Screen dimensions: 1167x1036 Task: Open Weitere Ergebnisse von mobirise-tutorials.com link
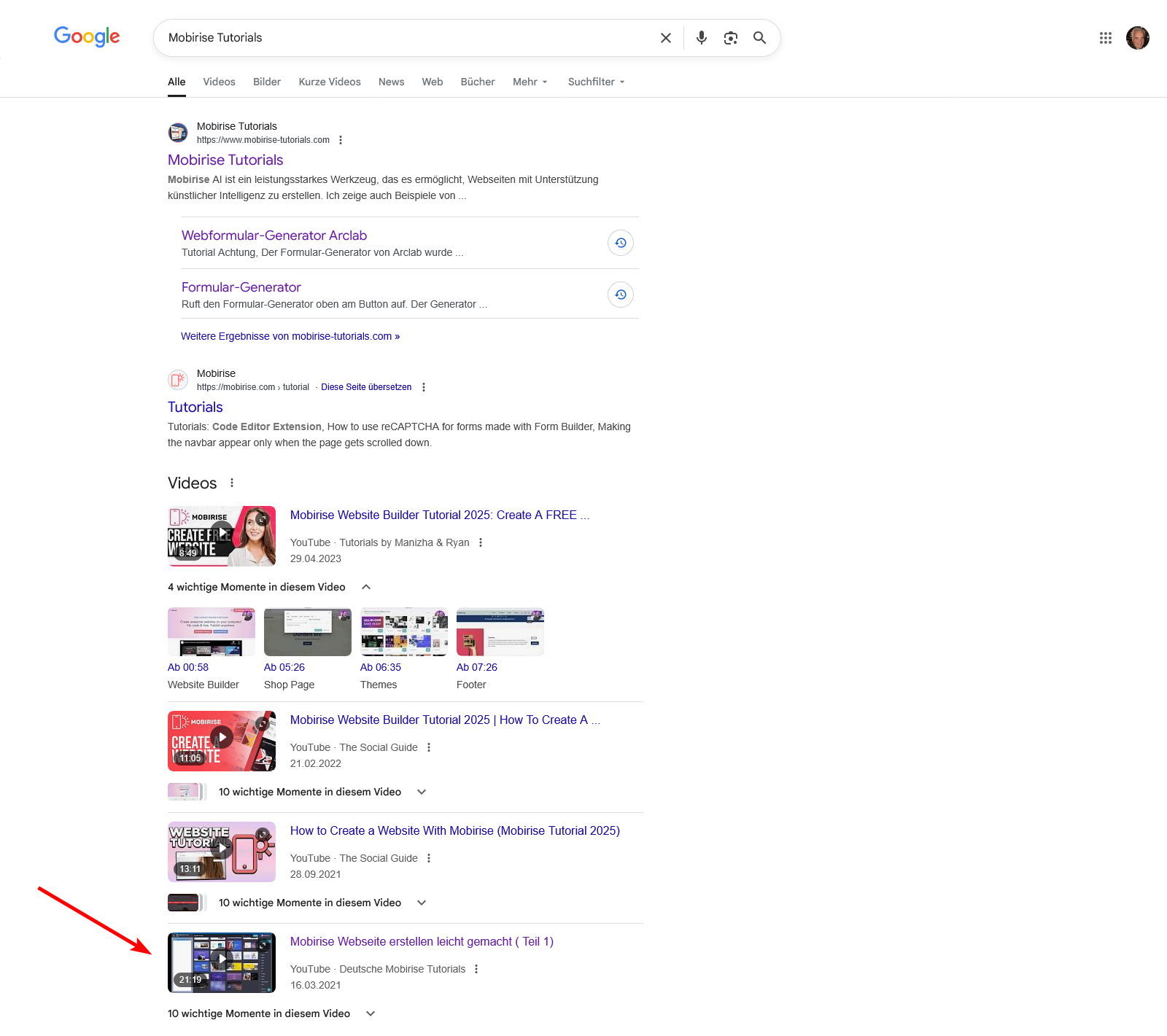coord(290,336)
